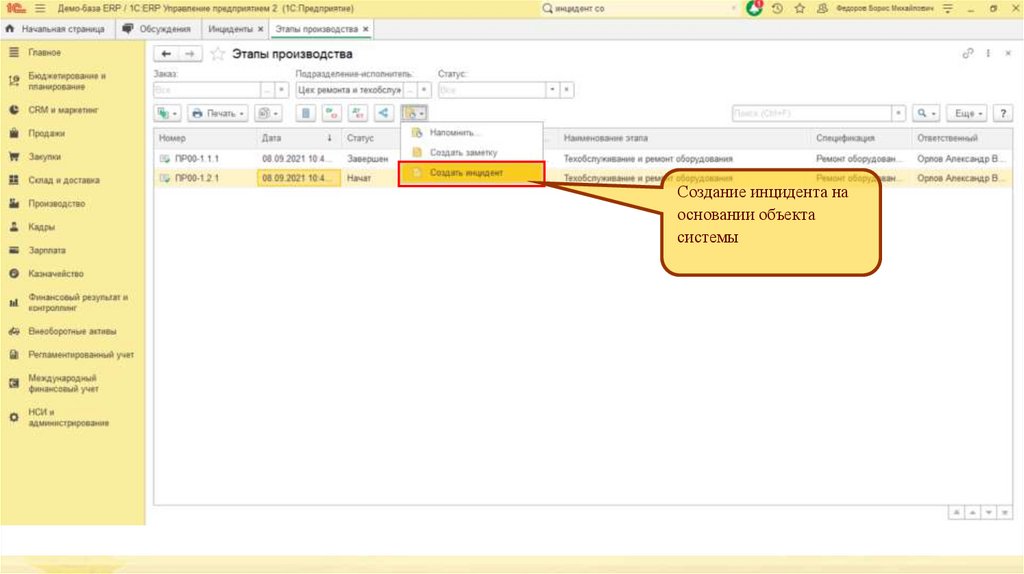This screenshot has width=1024, height=574.
Task: Click the back navigation arrow
Action: pos(166,54)
